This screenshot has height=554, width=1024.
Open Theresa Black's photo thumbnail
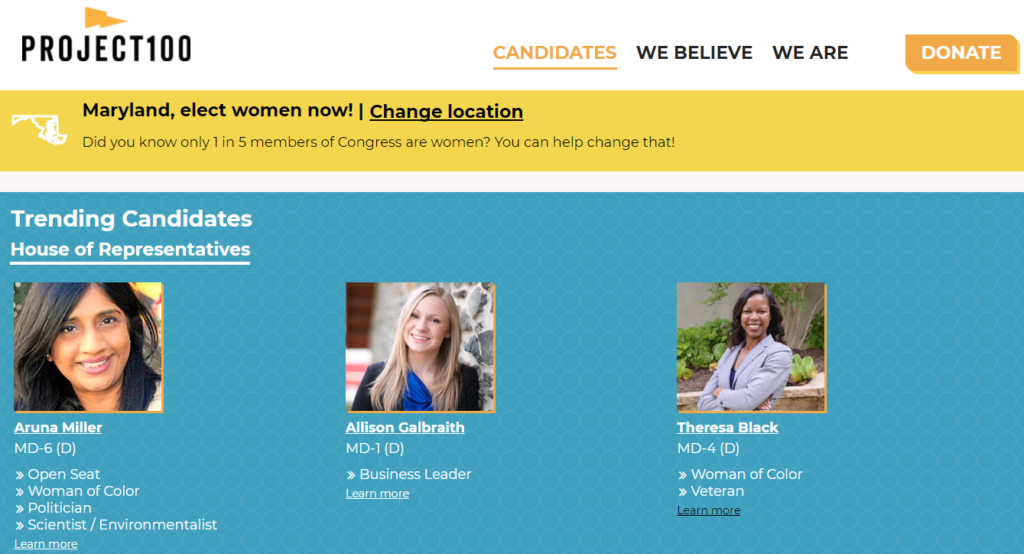[x=751, y=347]
